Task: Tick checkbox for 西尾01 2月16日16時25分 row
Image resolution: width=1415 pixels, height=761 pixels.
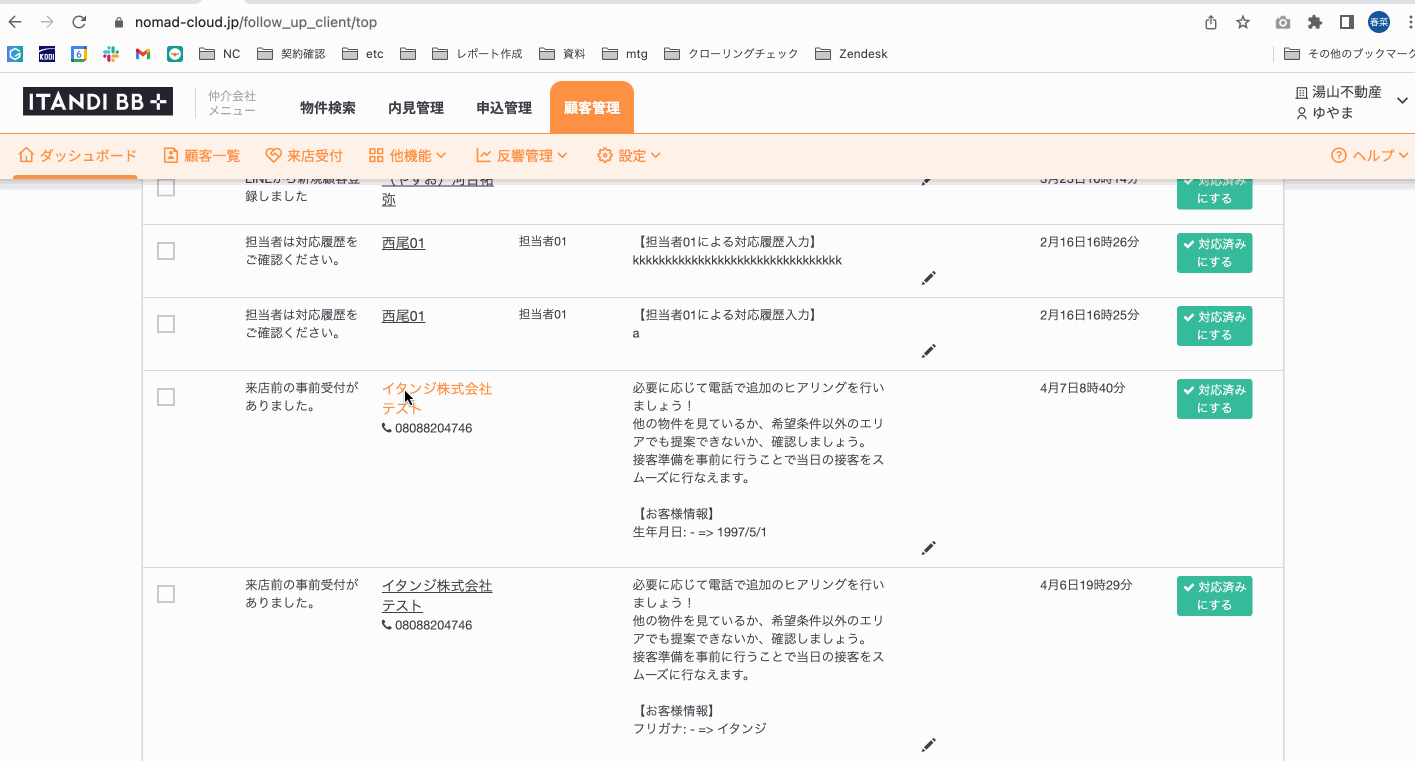Action: click(x=166, y=324)
